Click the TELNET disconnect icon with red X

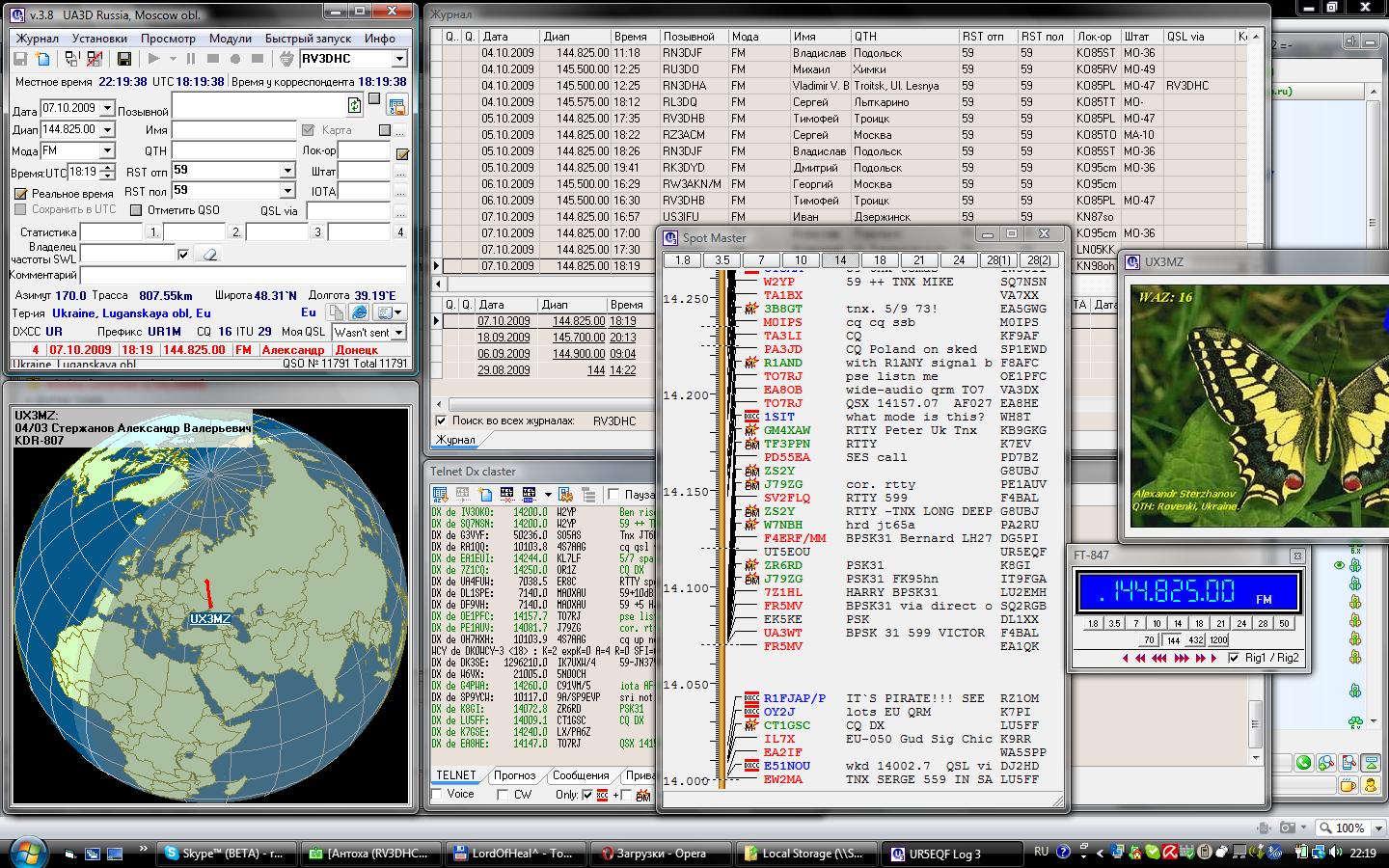click(506, 495)
